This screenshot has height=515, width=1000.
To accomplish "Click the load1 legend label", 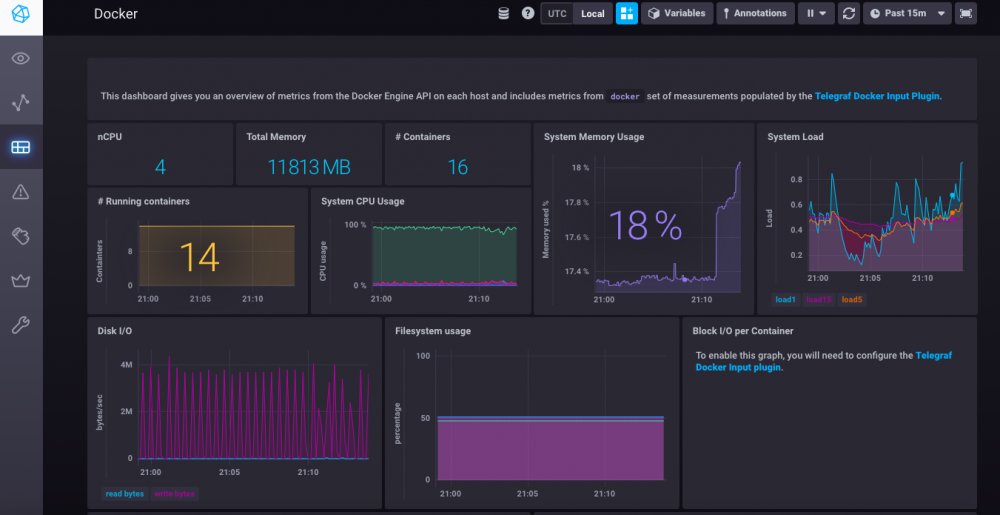I will (x=785, y=299).
